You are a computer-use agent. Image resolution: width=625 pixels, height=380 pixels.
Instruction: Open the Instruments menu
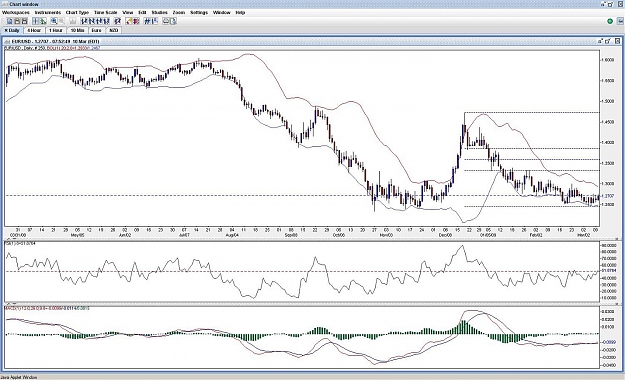48,13
